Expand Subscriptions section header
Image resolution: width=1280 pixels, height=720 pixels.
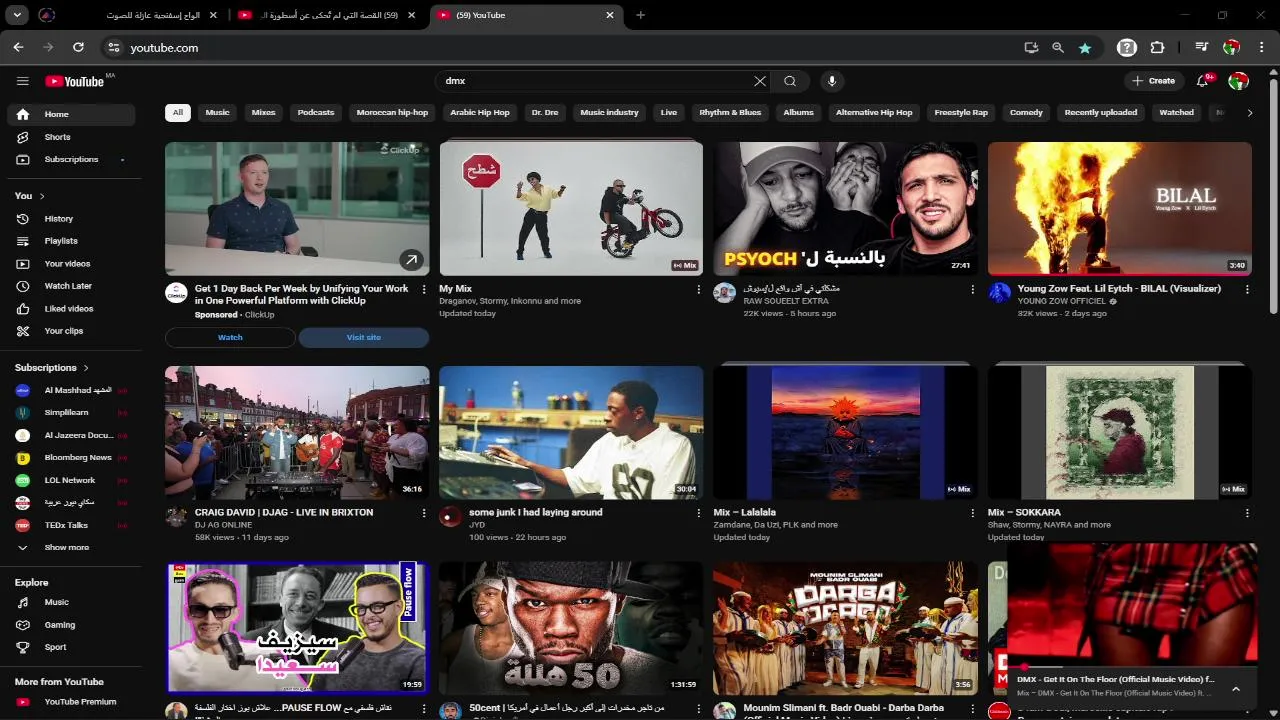click(x=52, y=368)
